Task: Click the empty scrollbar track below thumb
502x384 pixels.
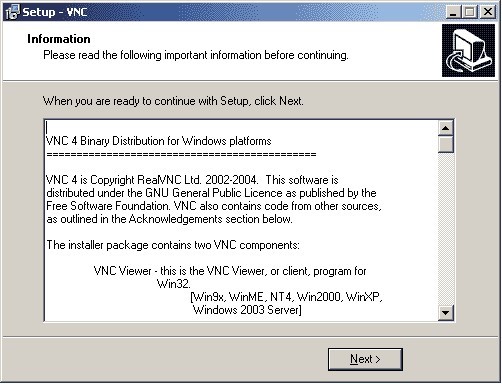Action: pos(445,229)
